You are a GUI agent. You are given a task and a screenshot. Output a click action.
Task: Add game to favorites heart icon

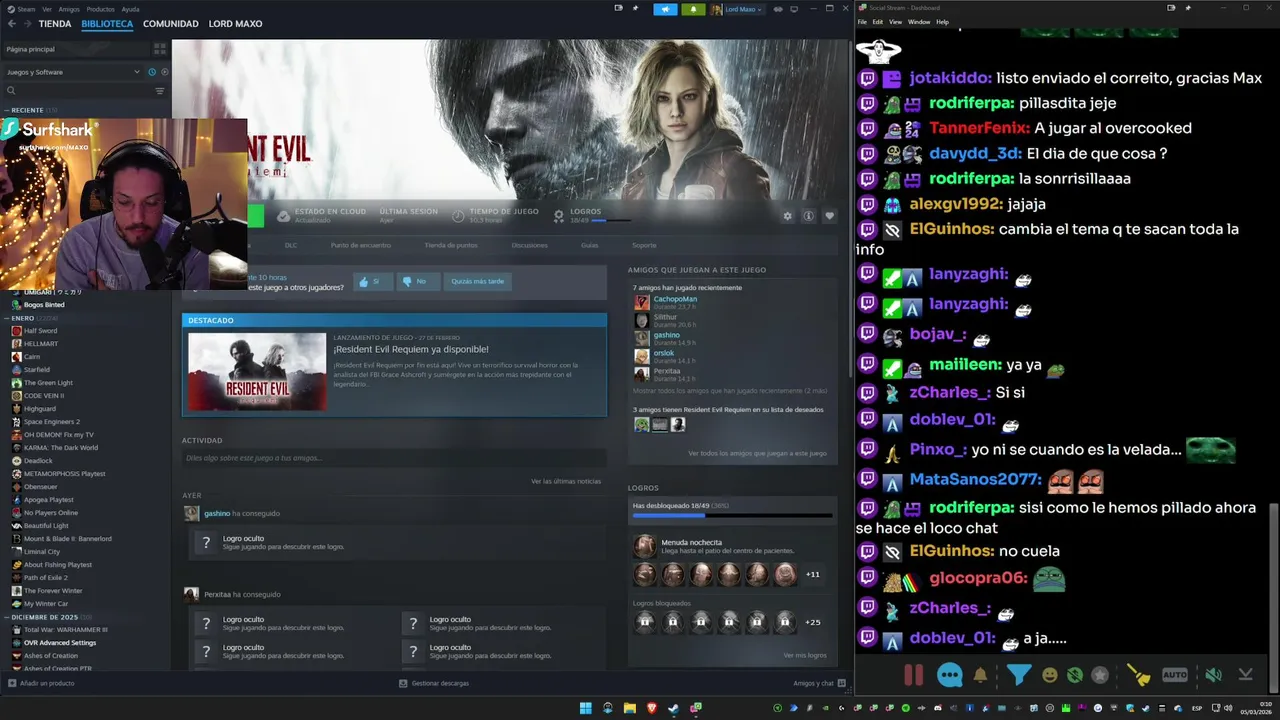point(829,216)
